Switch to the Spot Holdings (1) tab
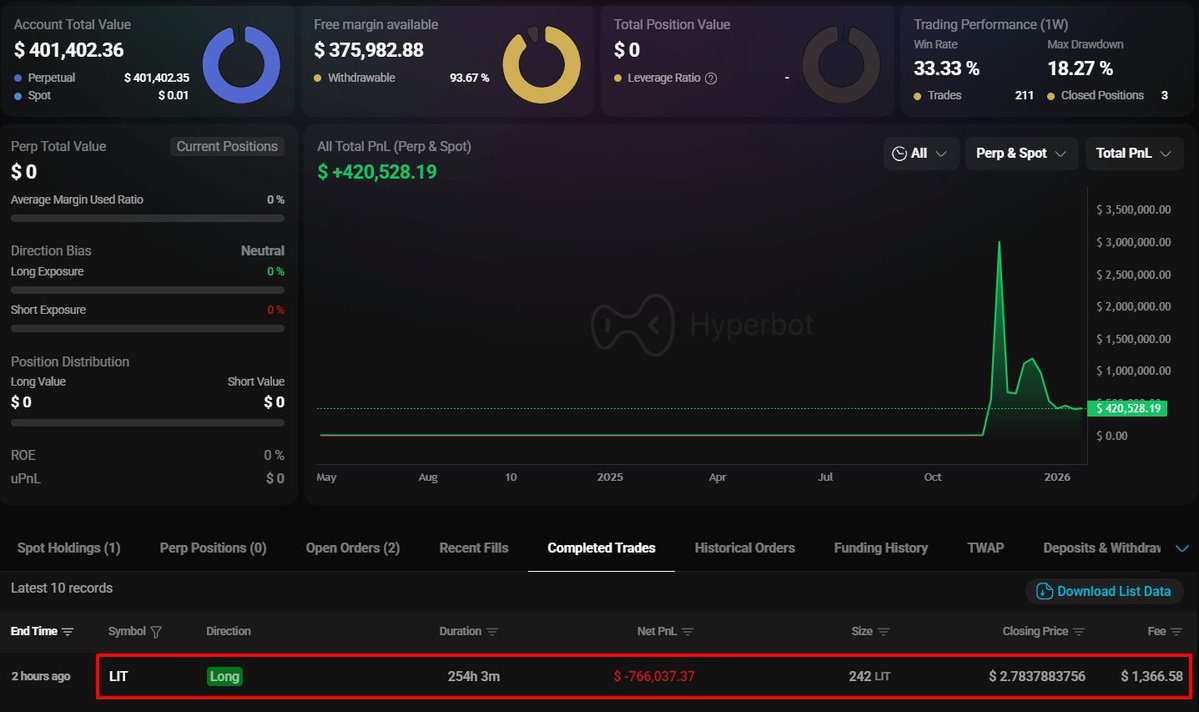The image size is (1199, 712). [69, 548]
